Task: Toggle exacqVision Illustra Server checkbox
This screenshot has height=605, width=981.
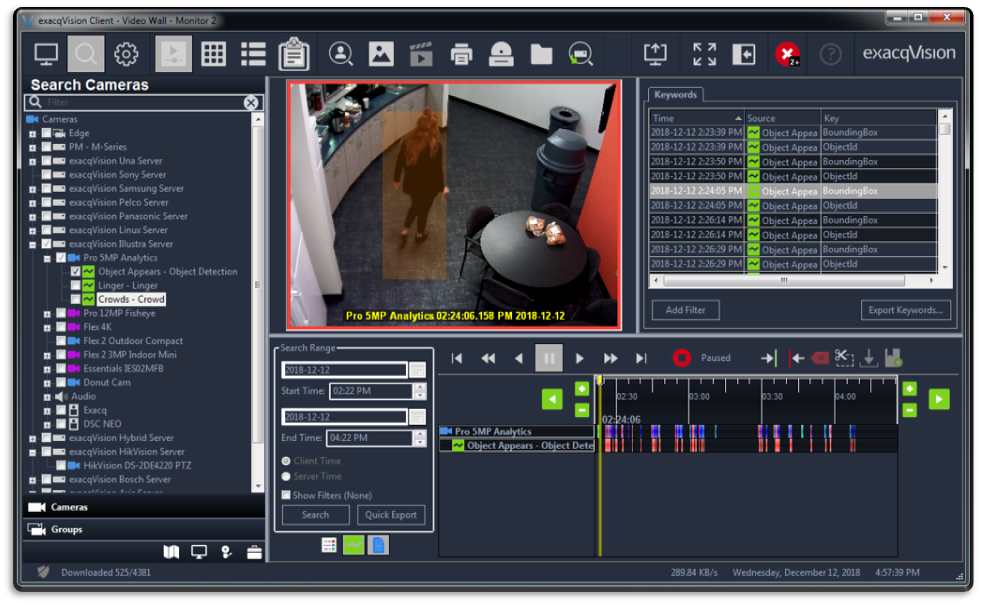Action: (x=46, y=244)
